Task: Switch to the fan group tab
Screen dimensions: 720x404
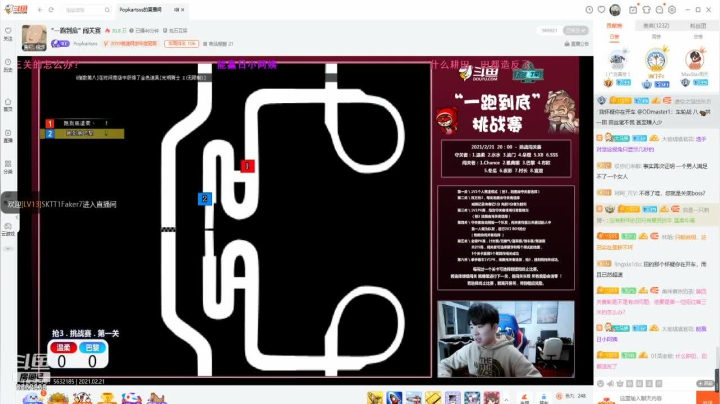Action: [698, 26]
